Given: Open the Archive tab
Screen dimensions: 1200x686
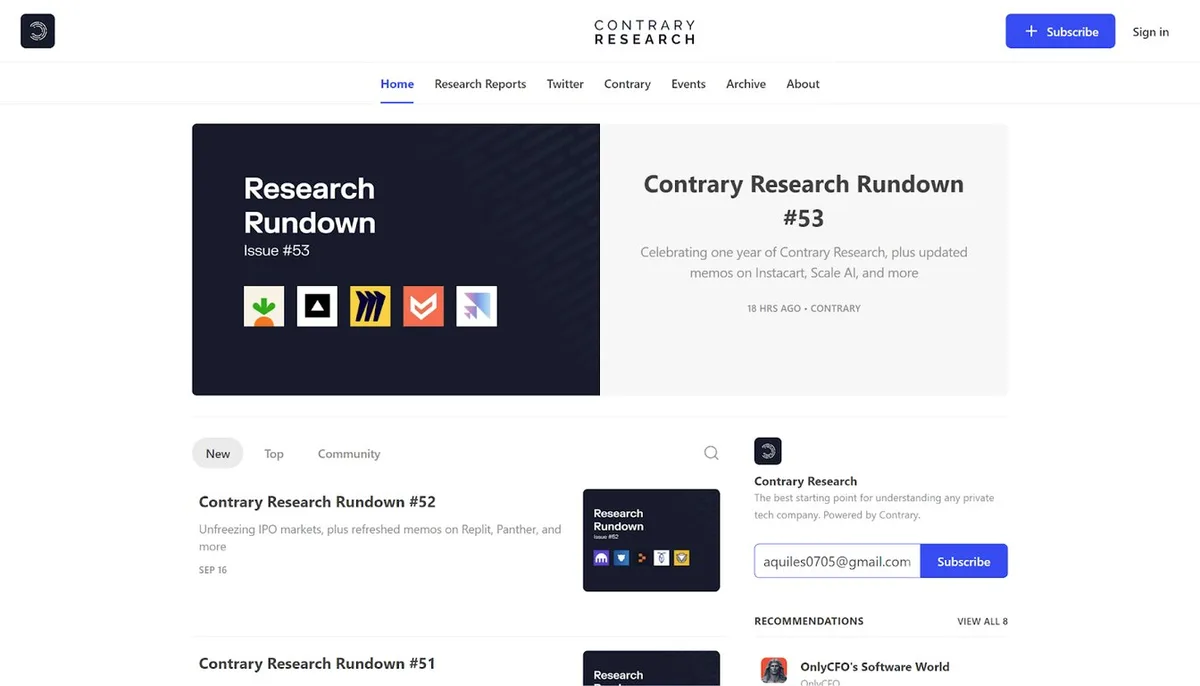Looking at the screenshot, I should pyautogui.click(x=746, y=84).
